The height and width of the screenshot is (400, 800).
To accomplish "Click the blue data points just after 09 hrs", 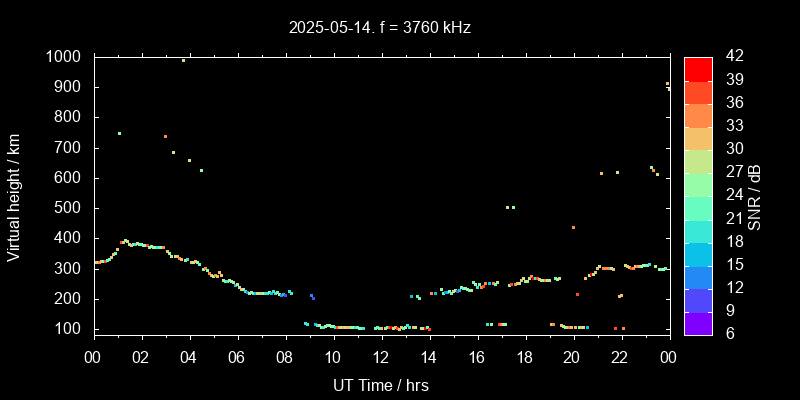I will (x=312, y=297).
